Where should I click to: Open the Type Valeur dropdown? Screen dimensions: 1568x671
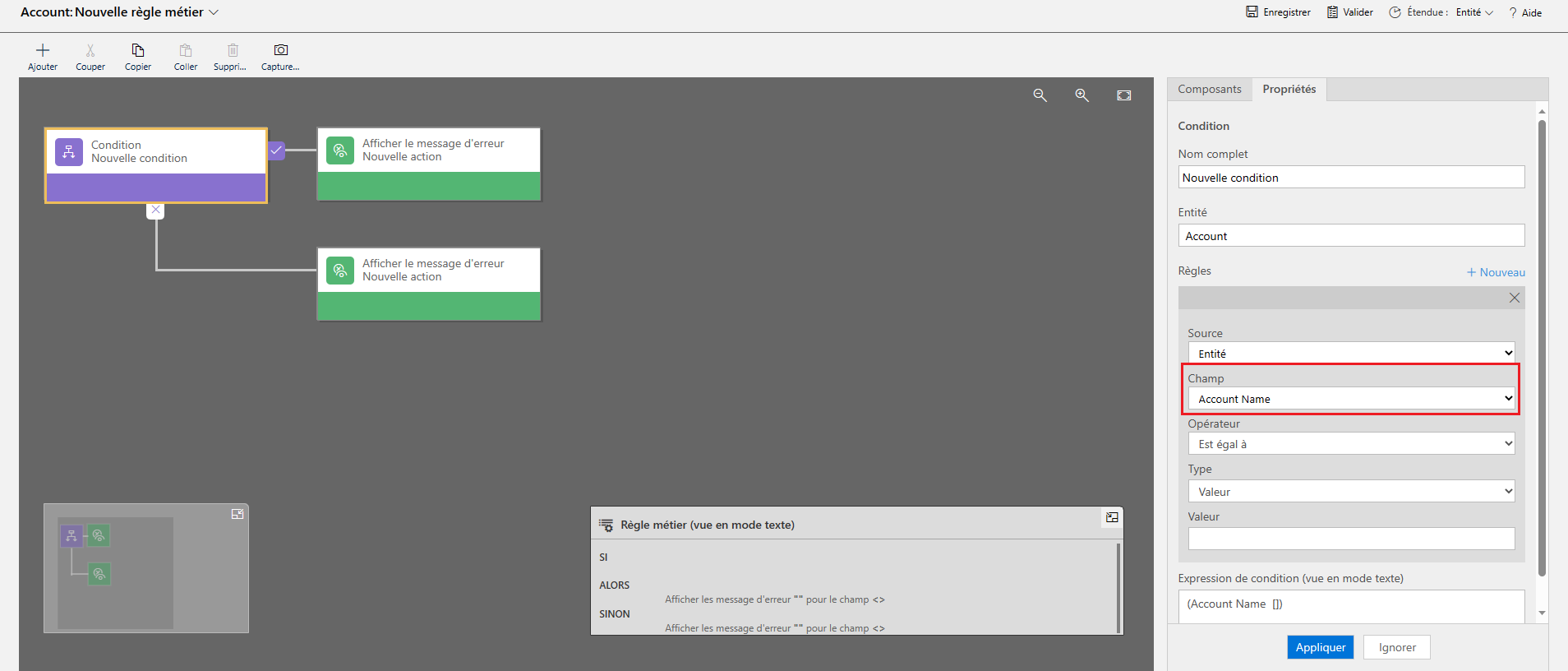click(x=1351, y=491)
